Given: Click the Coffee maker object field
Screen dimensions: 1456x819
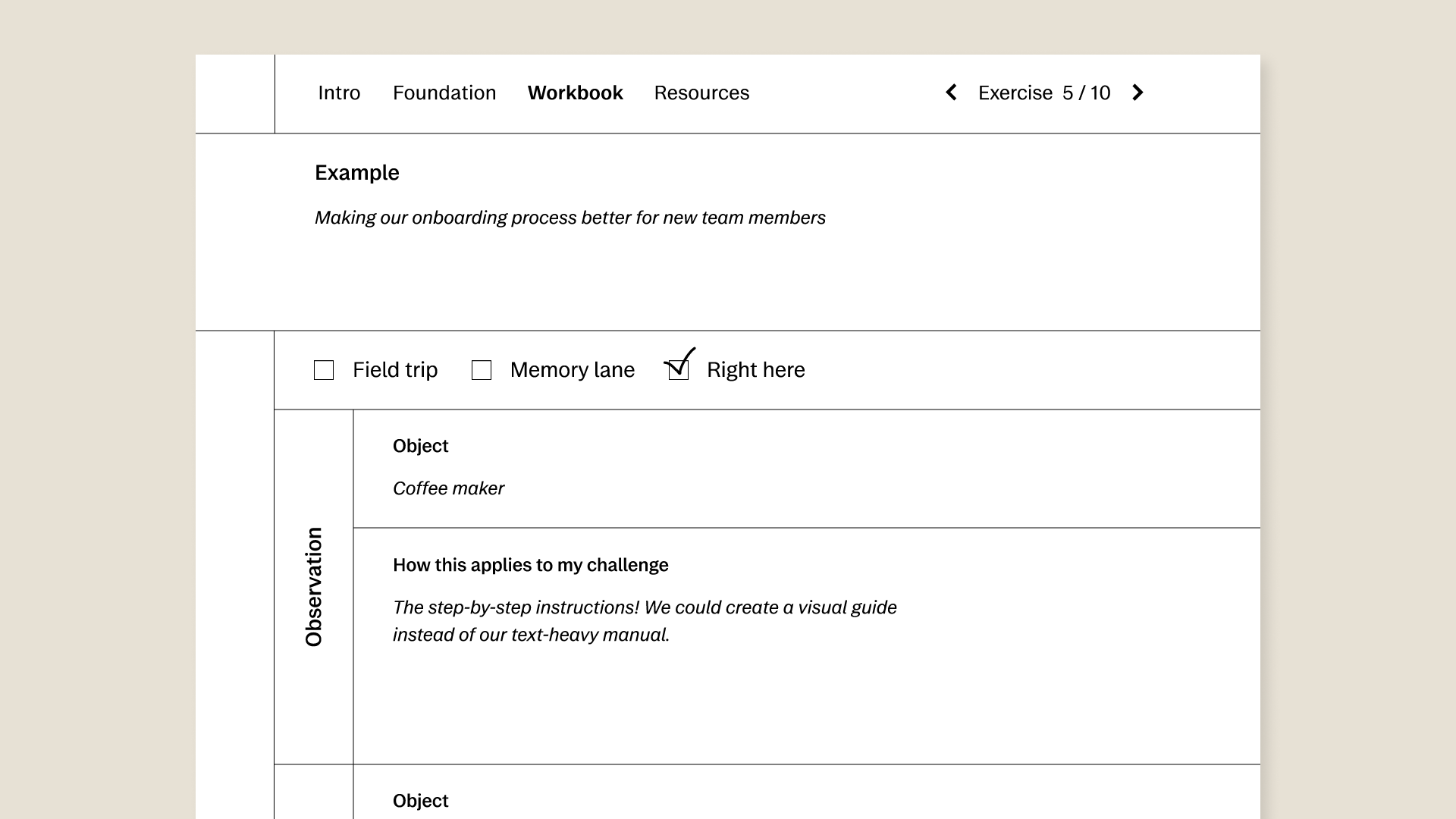Looking at the screenshot, I should coord(448,488).
